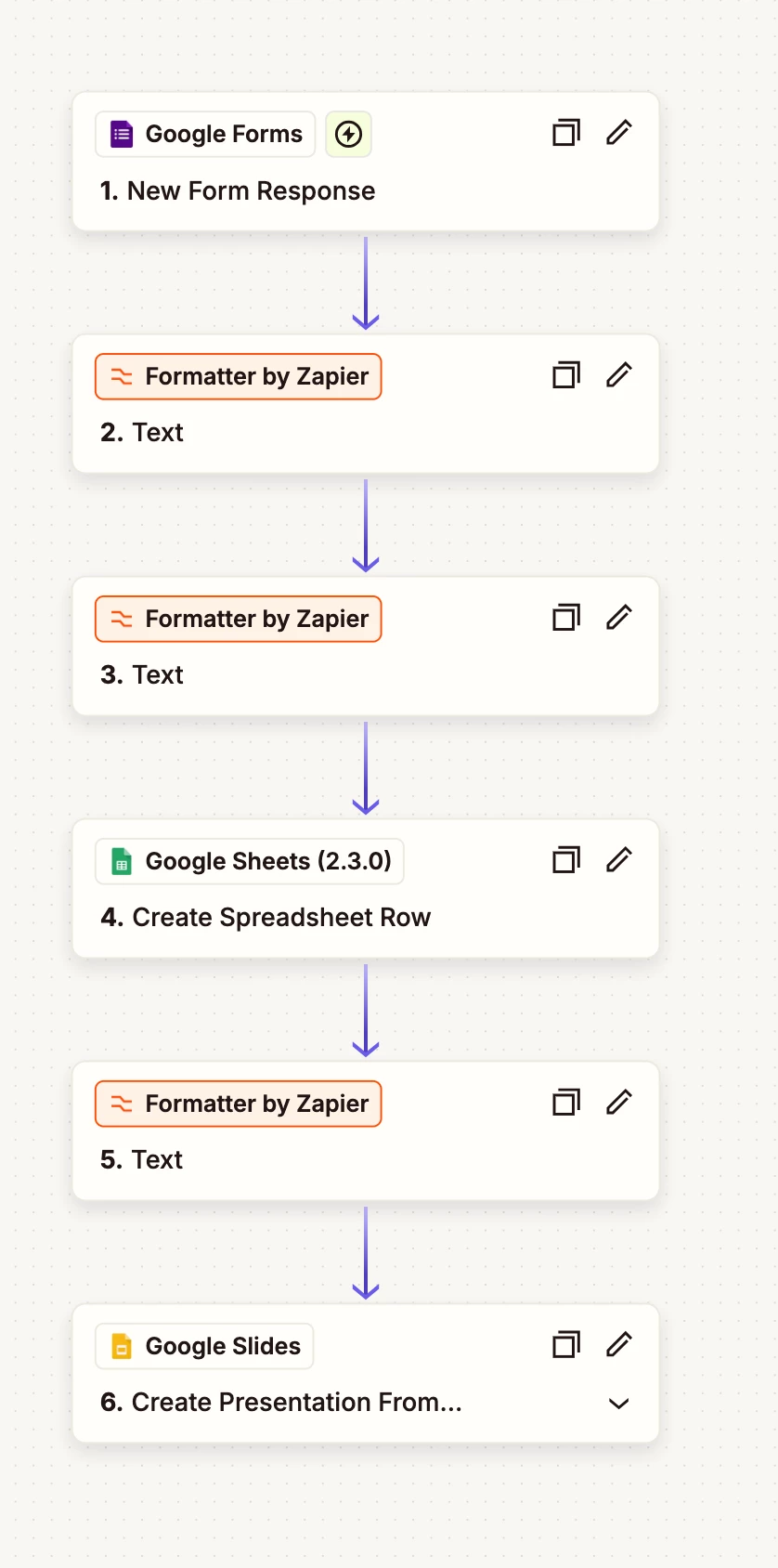778x1568 pixels.
Task: Duplicate the Google Slides step
Action: click(566, 1346)
